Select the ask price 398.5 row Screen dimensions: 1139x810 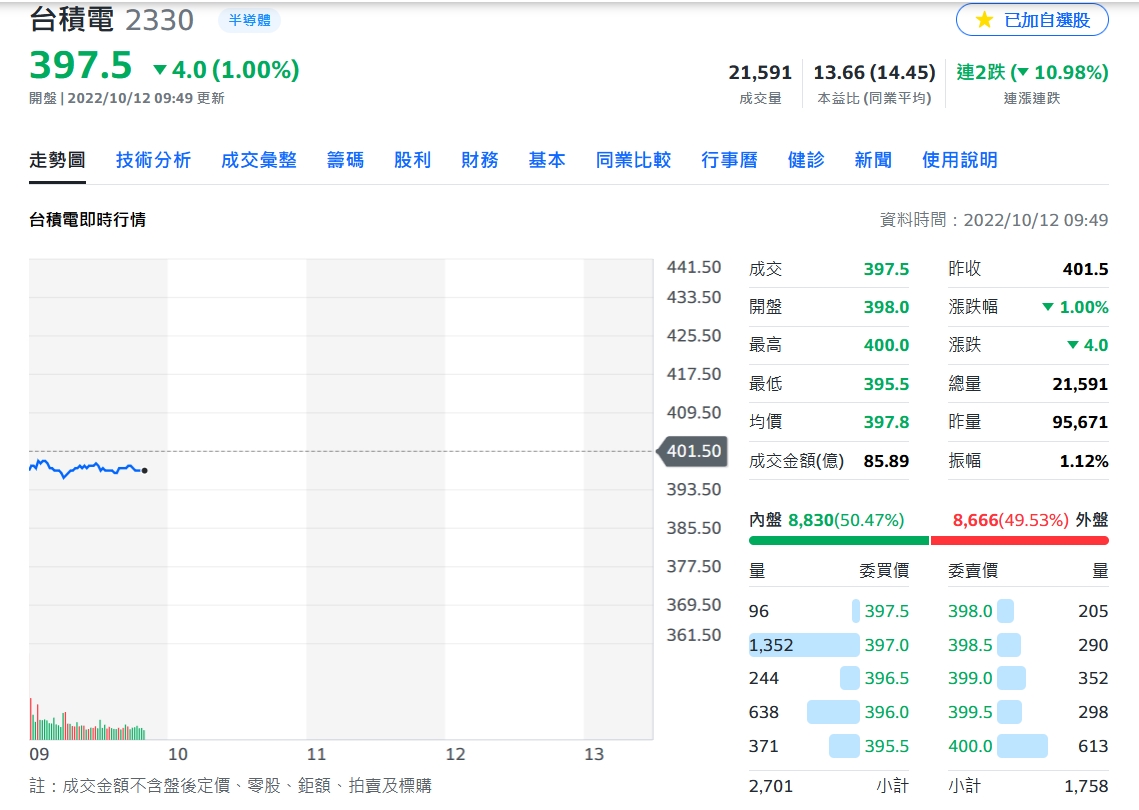click(x=1028, y=645)
